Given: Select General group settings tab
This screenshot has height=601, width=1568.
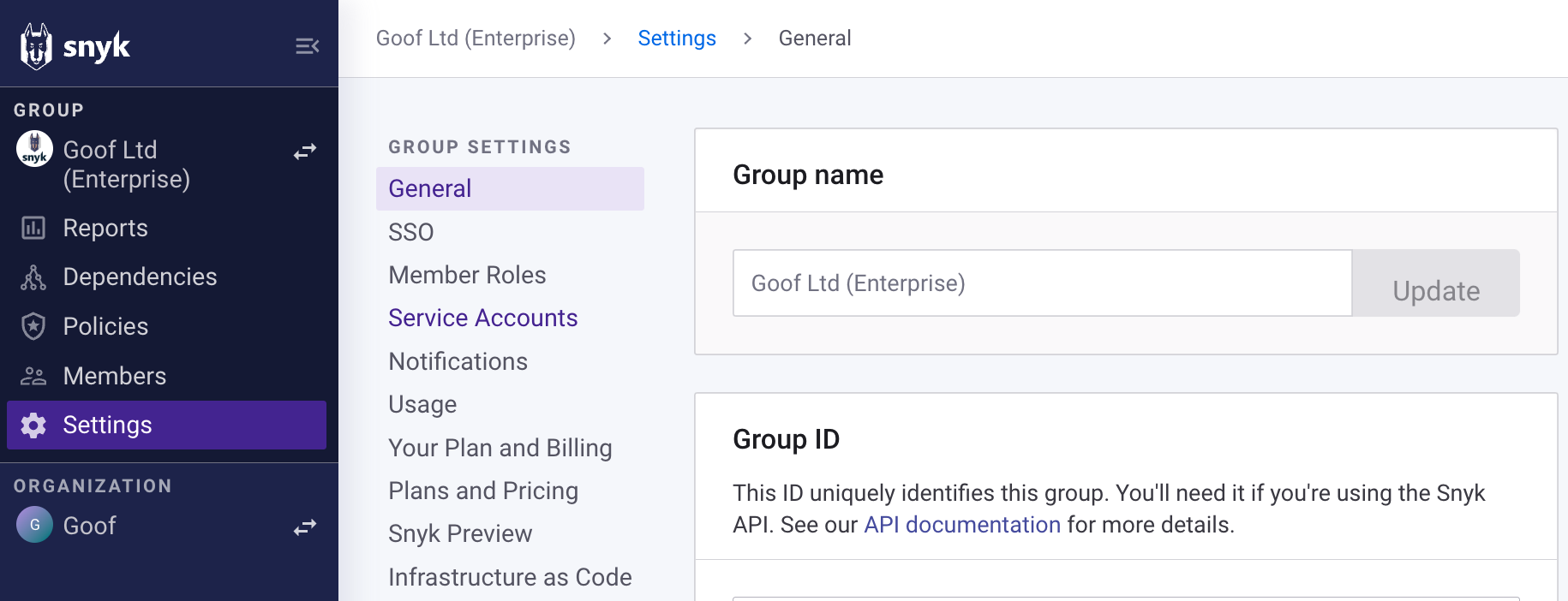Looking at the screenshot, I should 510,188.
